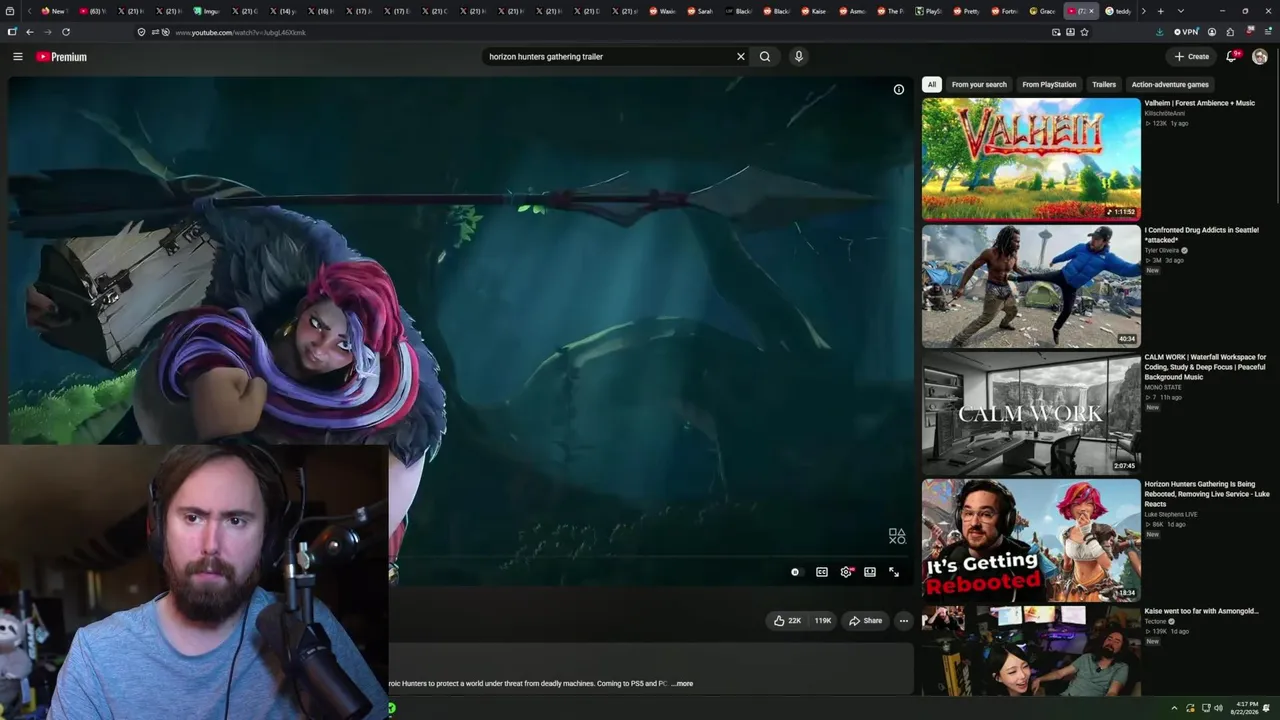Show video info card icon
Viewport: 1280px width, 720px height.
click(899, 90)
